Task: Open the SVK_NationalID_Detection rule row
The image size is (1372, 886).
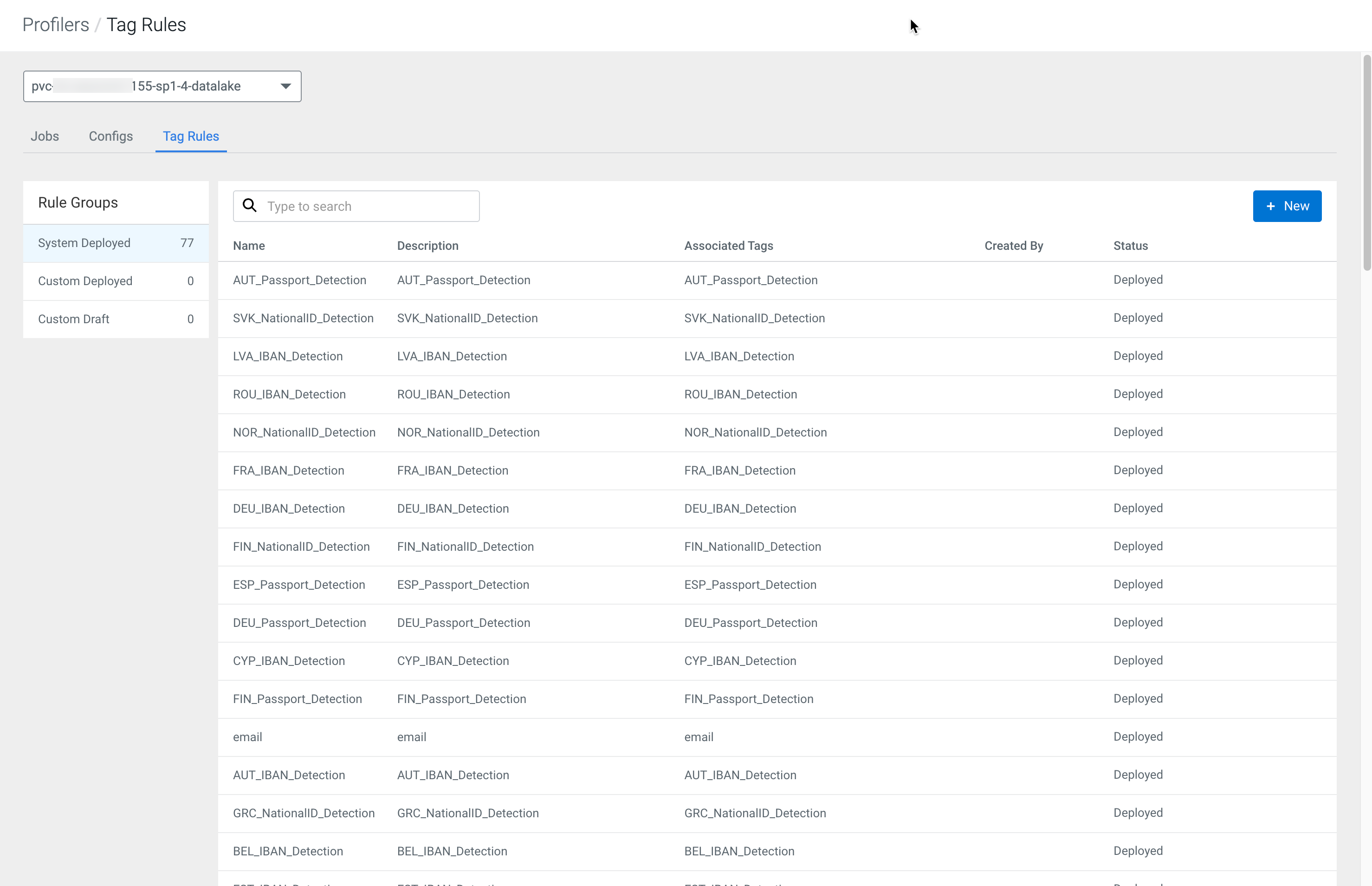Action: click(303, 318)
